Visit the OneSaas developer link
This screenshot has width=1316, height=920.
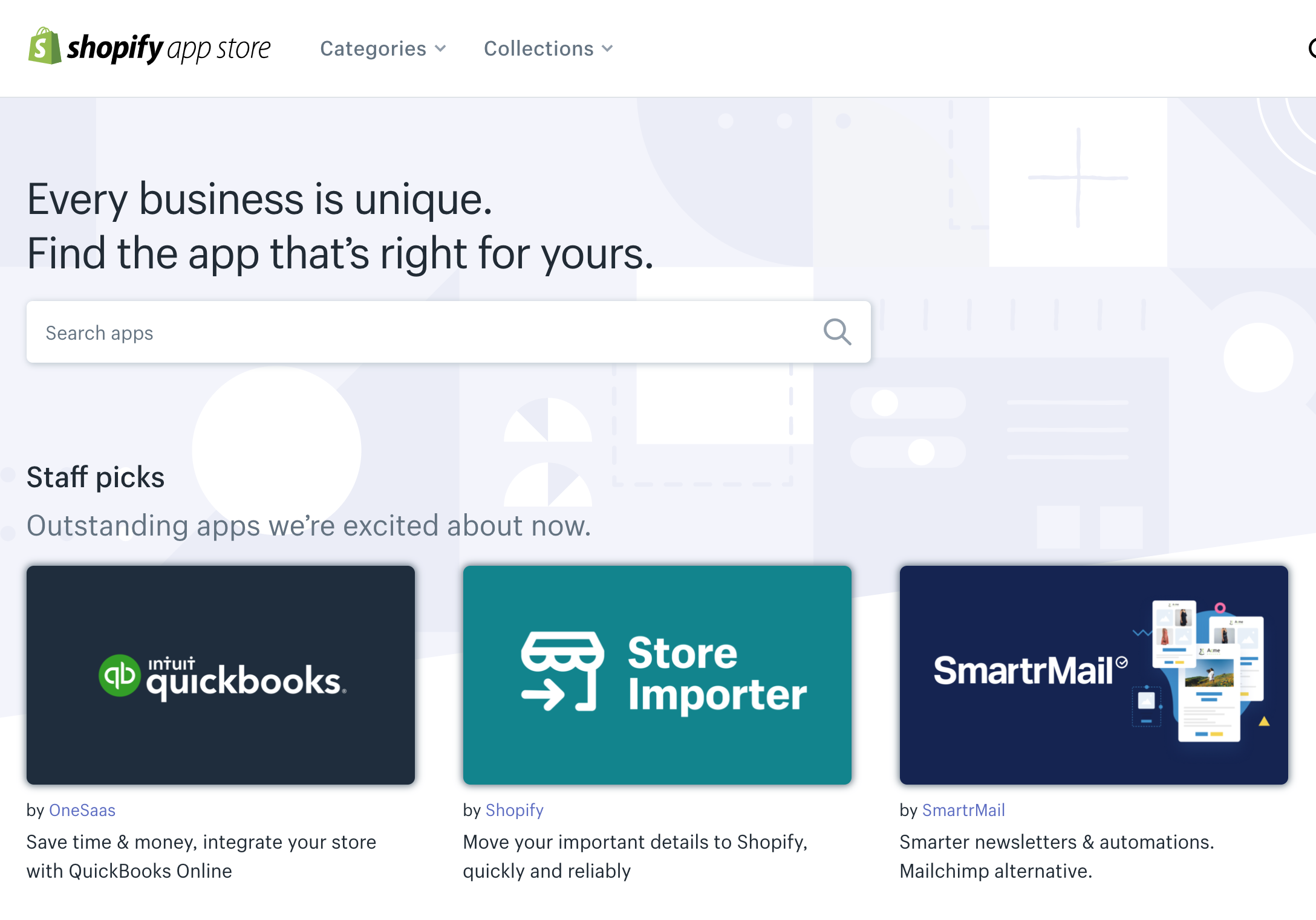(82, 810)
